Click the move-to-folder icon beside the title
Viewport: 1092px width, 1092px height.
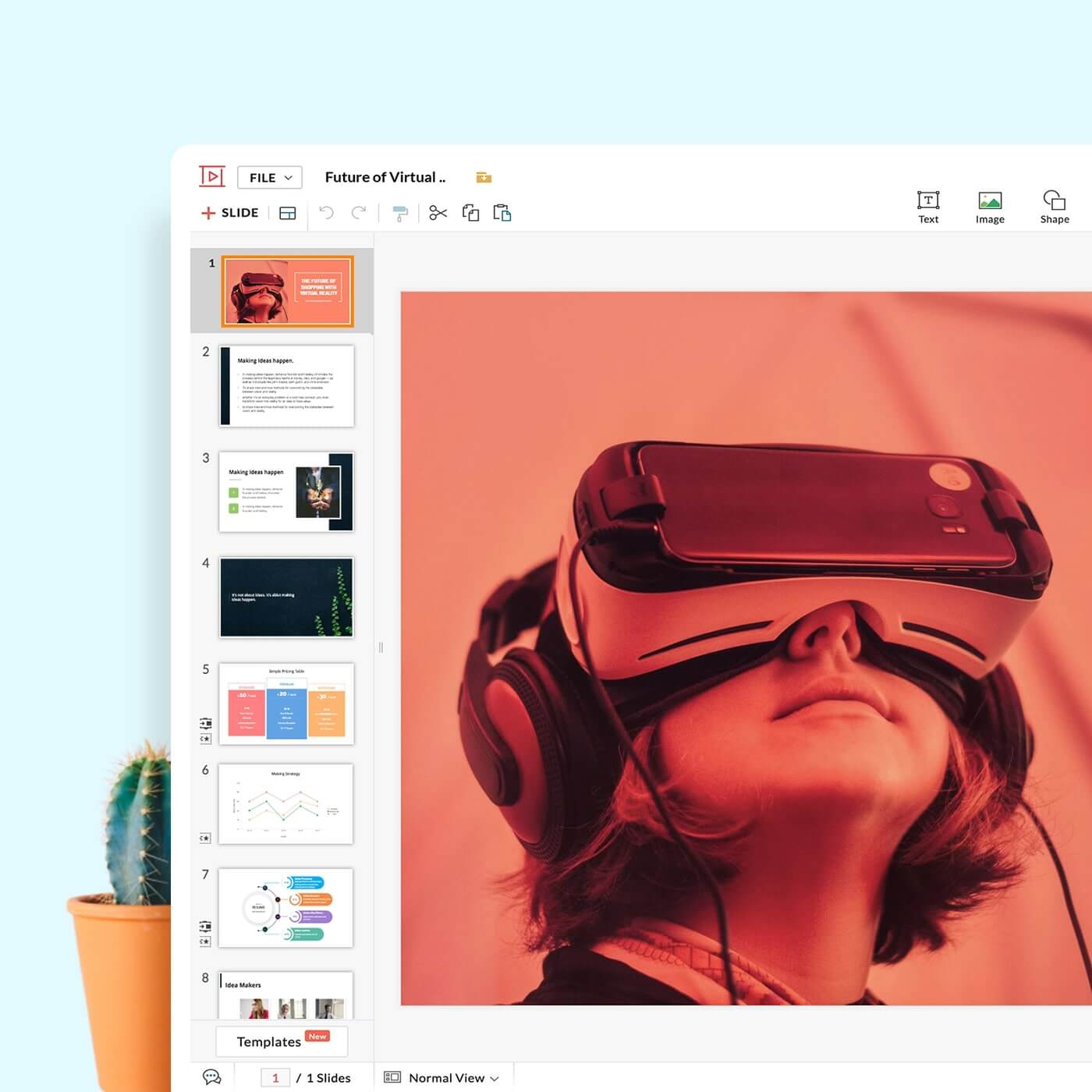pyautogui.click(x=484, y=178)
